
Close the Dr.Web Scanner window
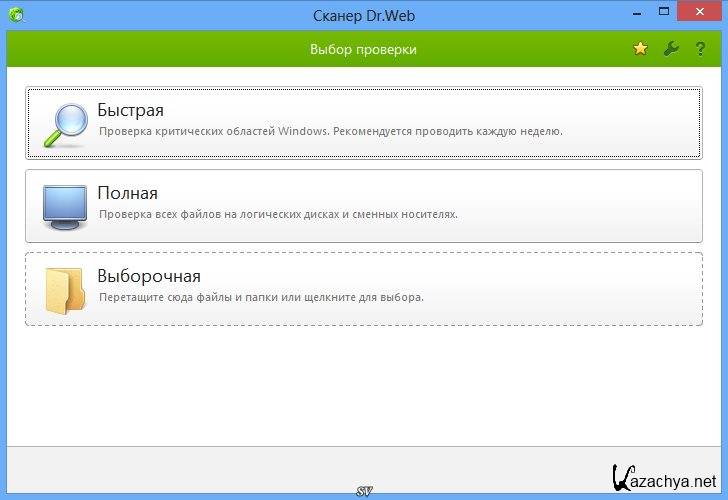pos(696,14)
